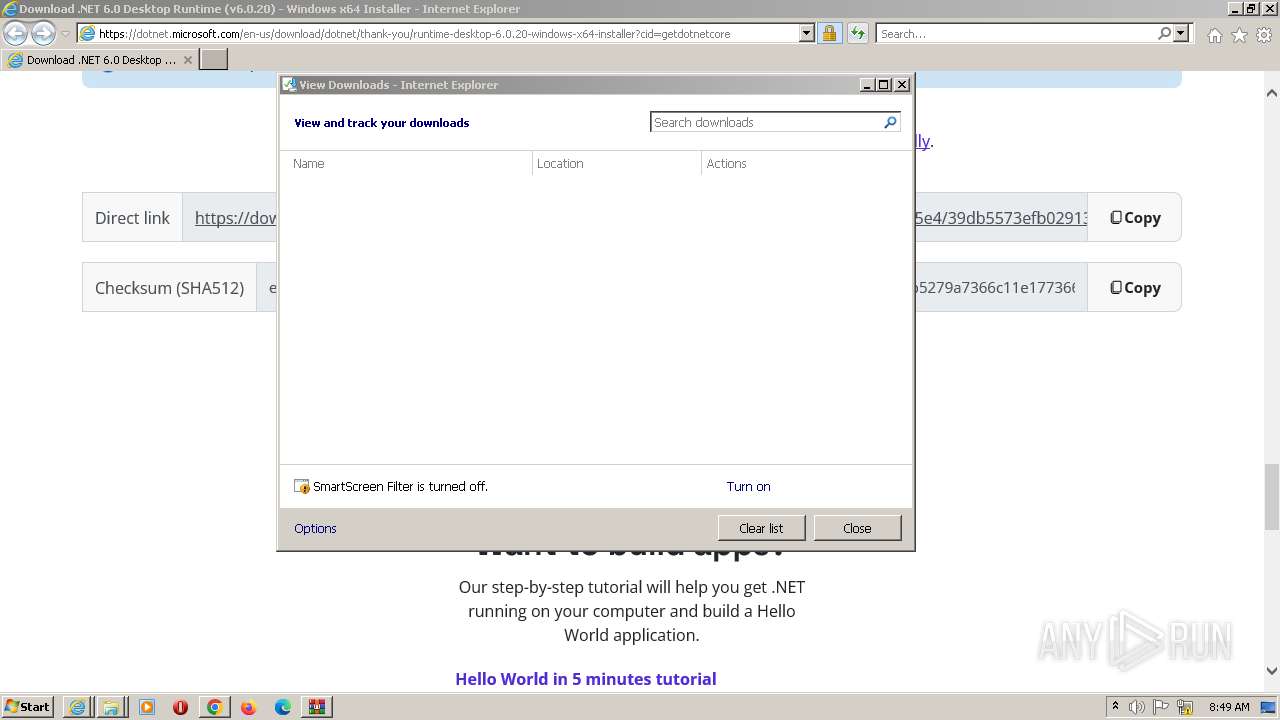Open the Tools gear icon

(1264, 35)
